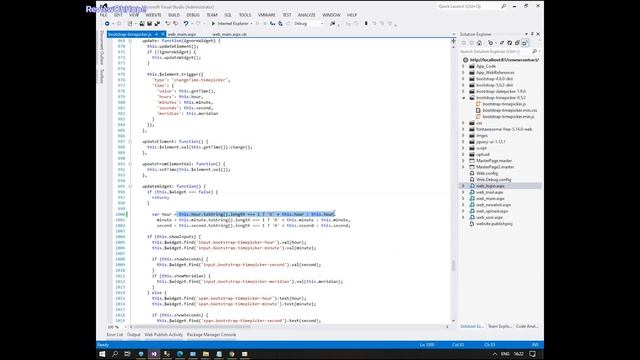Image resolution: width=640 pixels, height=360 pixels.
Task: Open the Toolbox side tab
Action: point(101,76)
